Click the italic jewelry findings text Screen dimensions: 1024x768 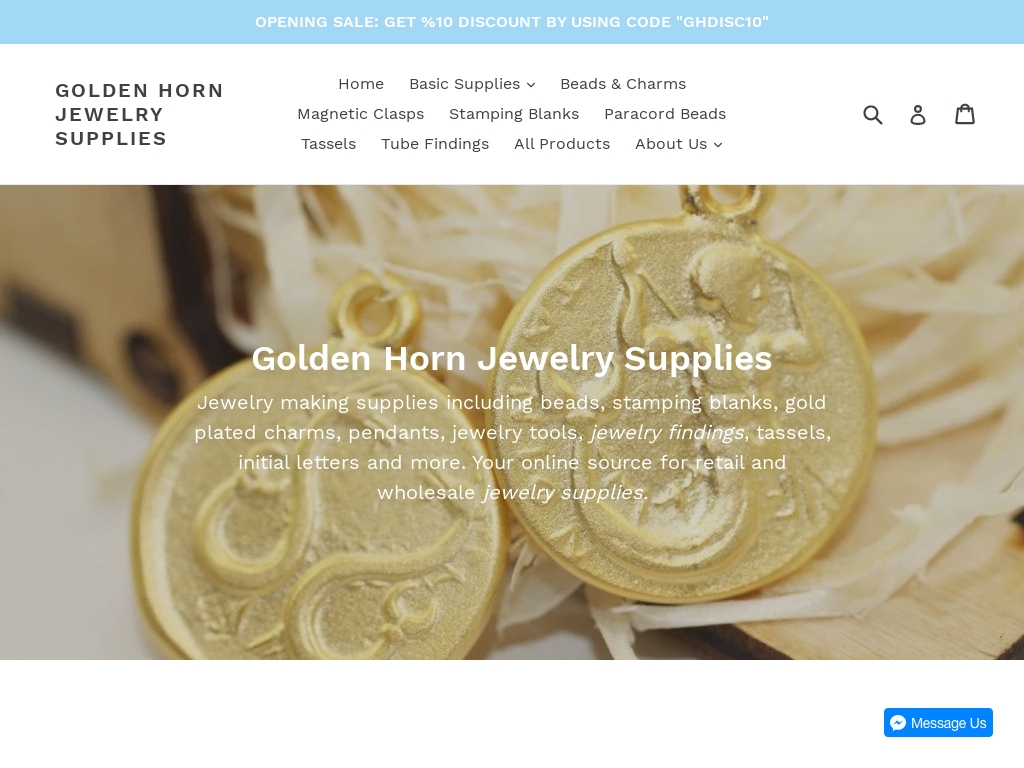(x=667, y=432)
